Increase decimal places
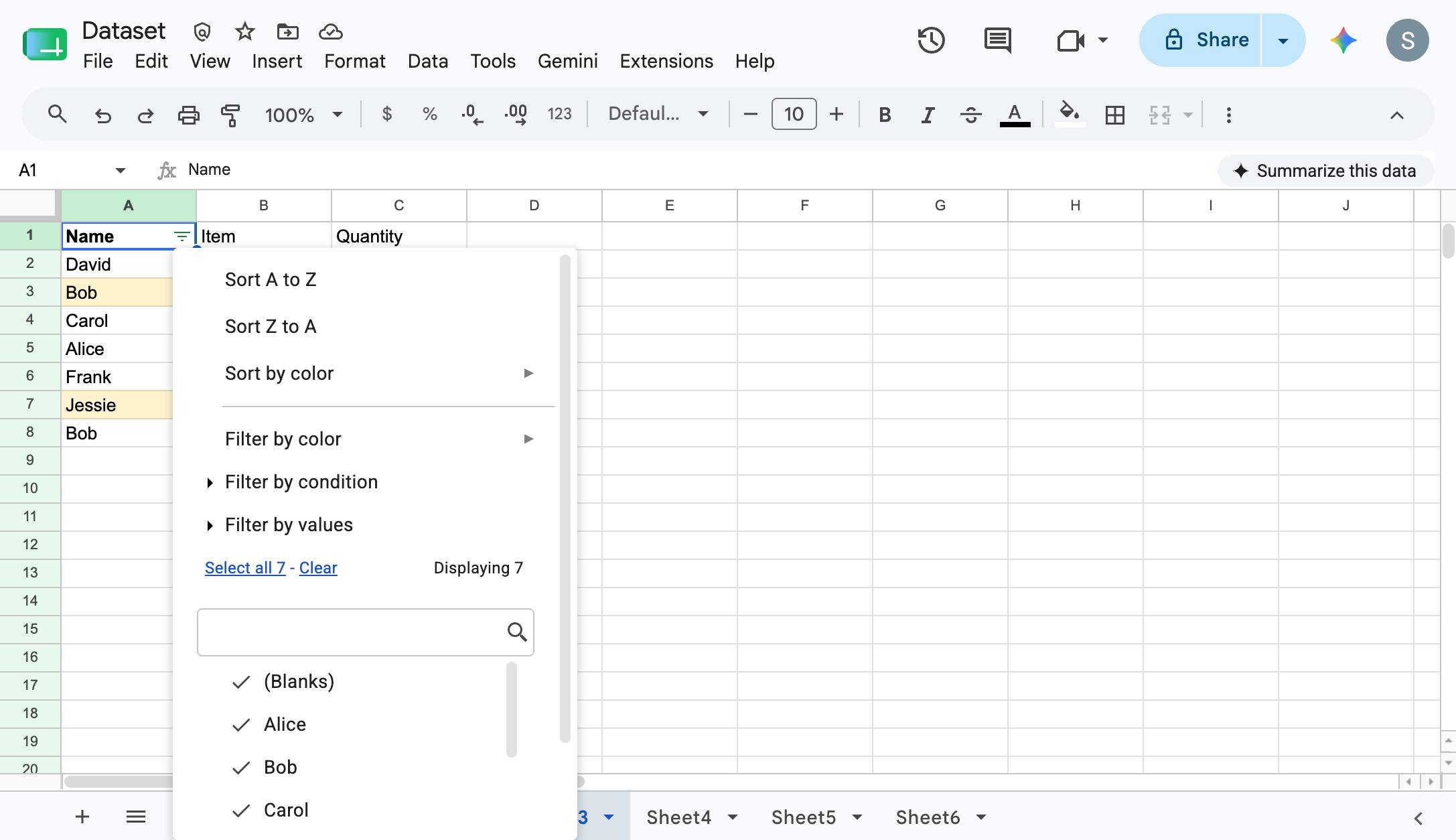The width and height of the screenshot is (1456, 840). click(x=515, y=115)
